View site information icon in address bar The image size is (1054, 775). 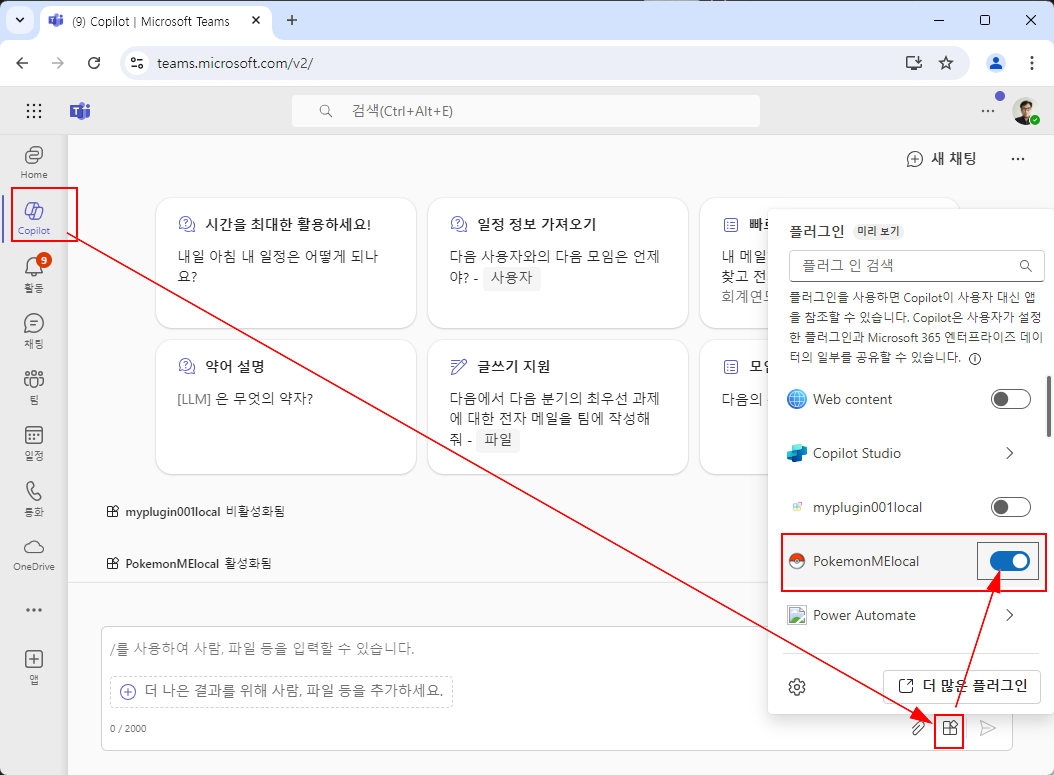tap(137, 63)
